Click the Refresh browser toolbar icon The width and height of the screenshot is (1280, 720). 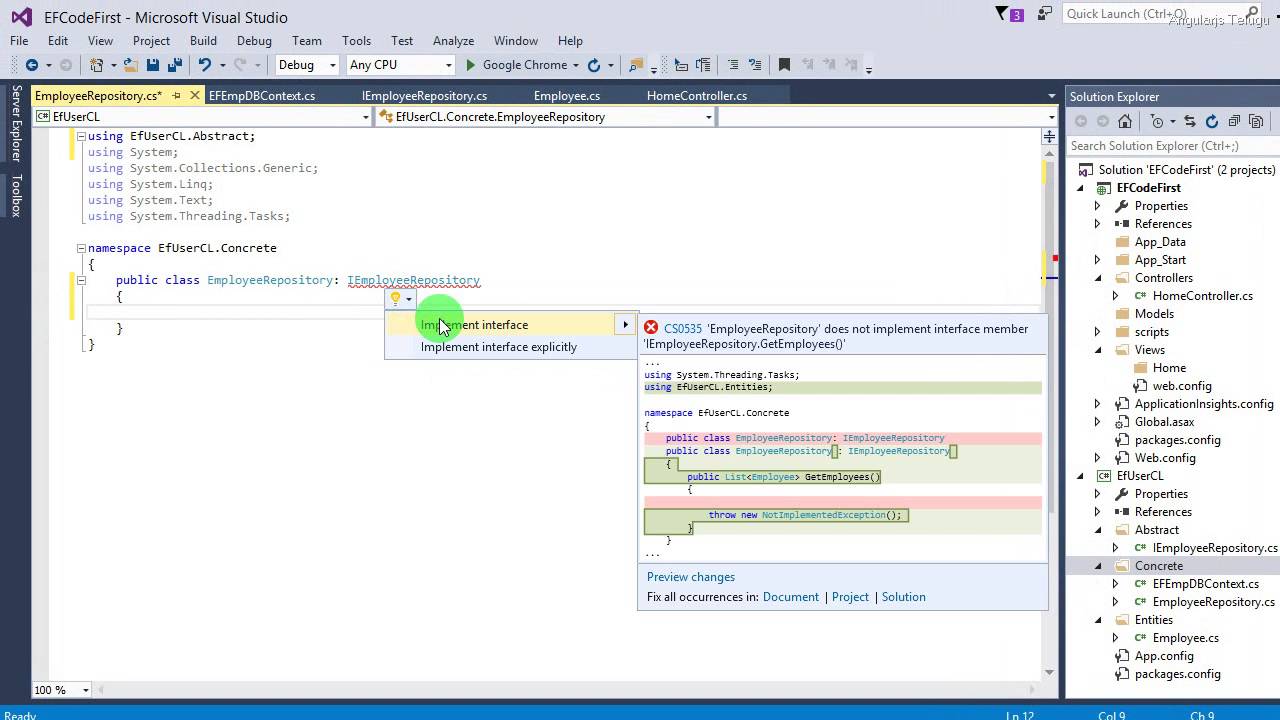coord(594,65)
